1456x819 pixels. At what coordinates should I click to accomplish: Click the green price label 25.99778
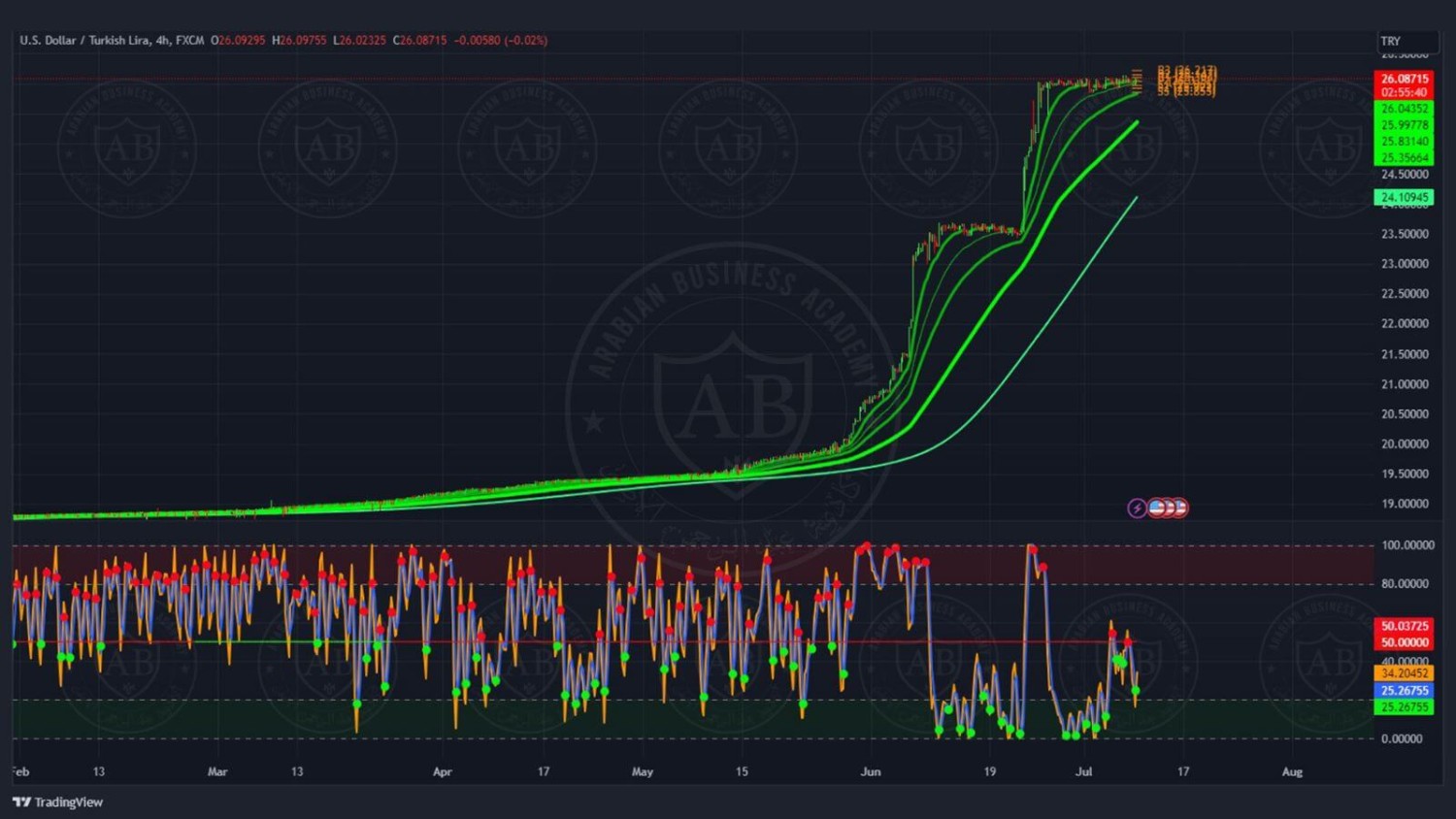(1405, 125)
